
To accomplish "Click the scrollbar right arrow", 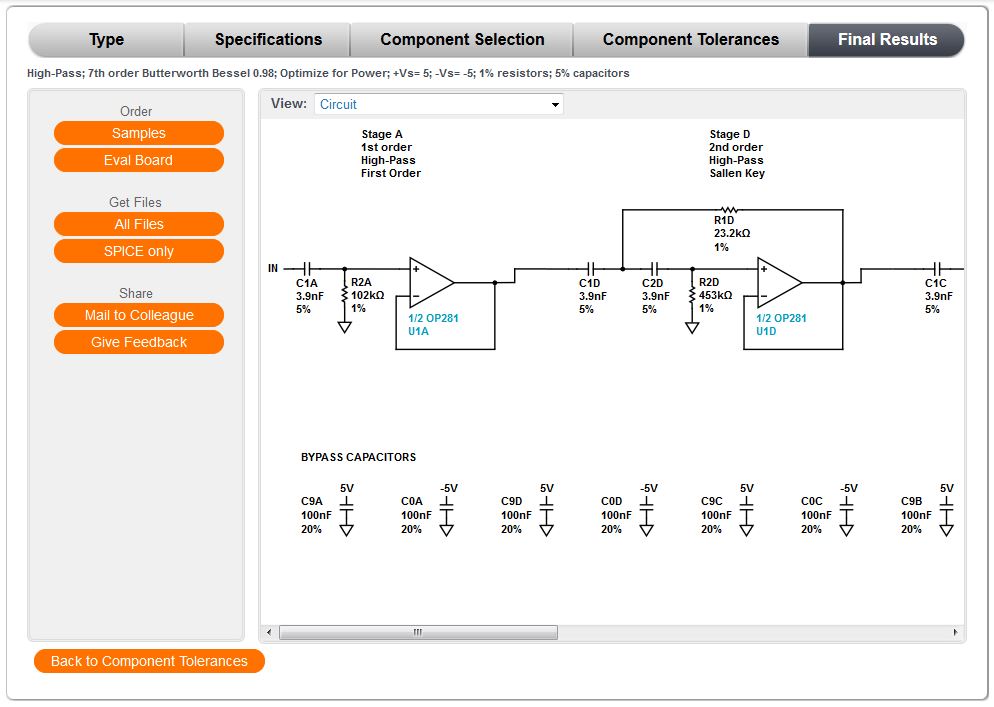I will click(956, 632).
